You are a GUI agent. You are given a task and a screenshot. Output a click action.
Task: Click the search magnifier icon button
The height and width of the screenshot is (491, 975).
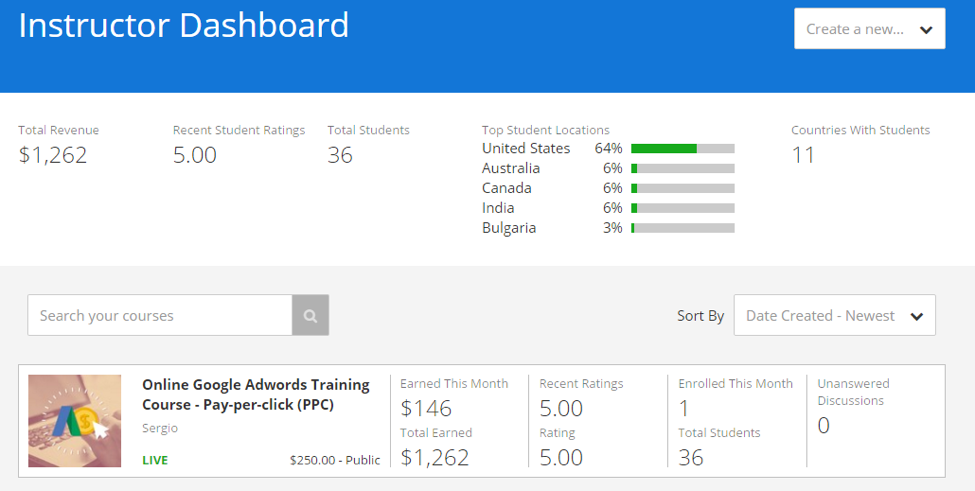point(310,316)
